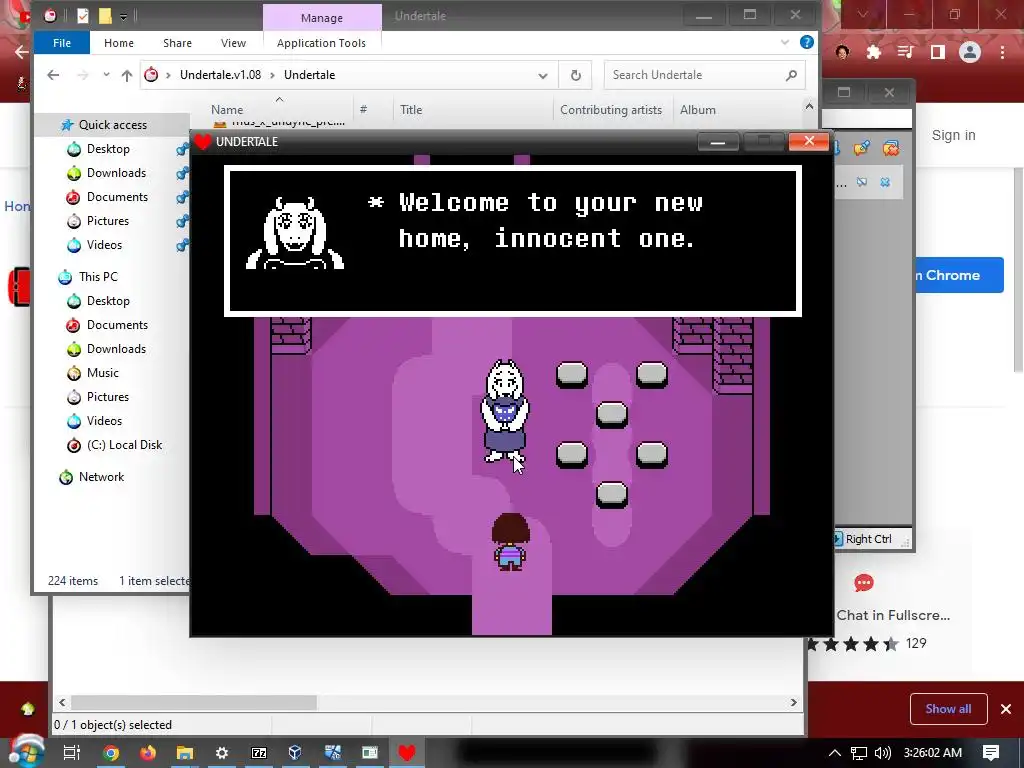
Task: Go back in File Explorer
Action: click(x=53, y=75)
